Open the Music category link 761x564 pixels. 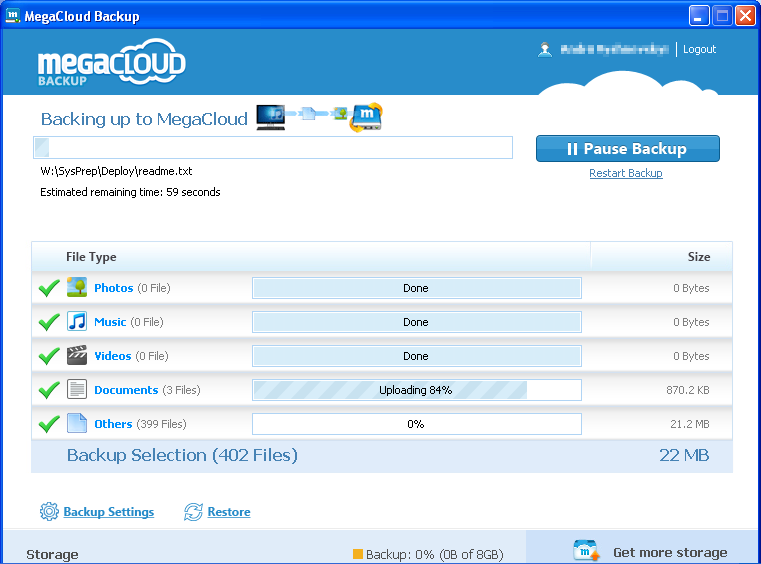pos(110,322)
